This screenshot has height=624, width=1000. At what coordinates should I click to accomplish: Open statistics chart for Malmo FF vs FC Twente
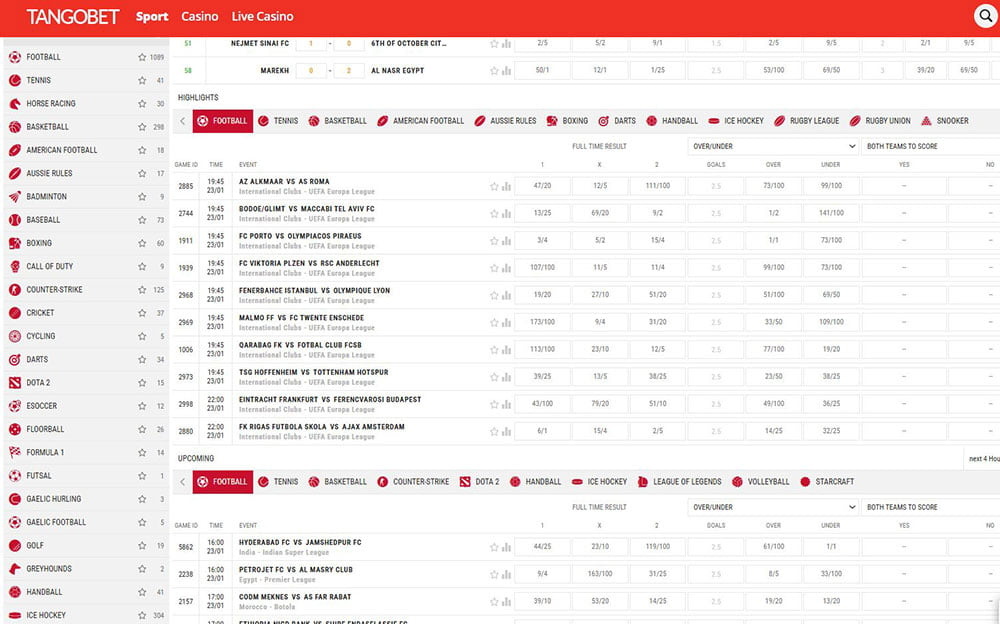click(x=506, y=322)
